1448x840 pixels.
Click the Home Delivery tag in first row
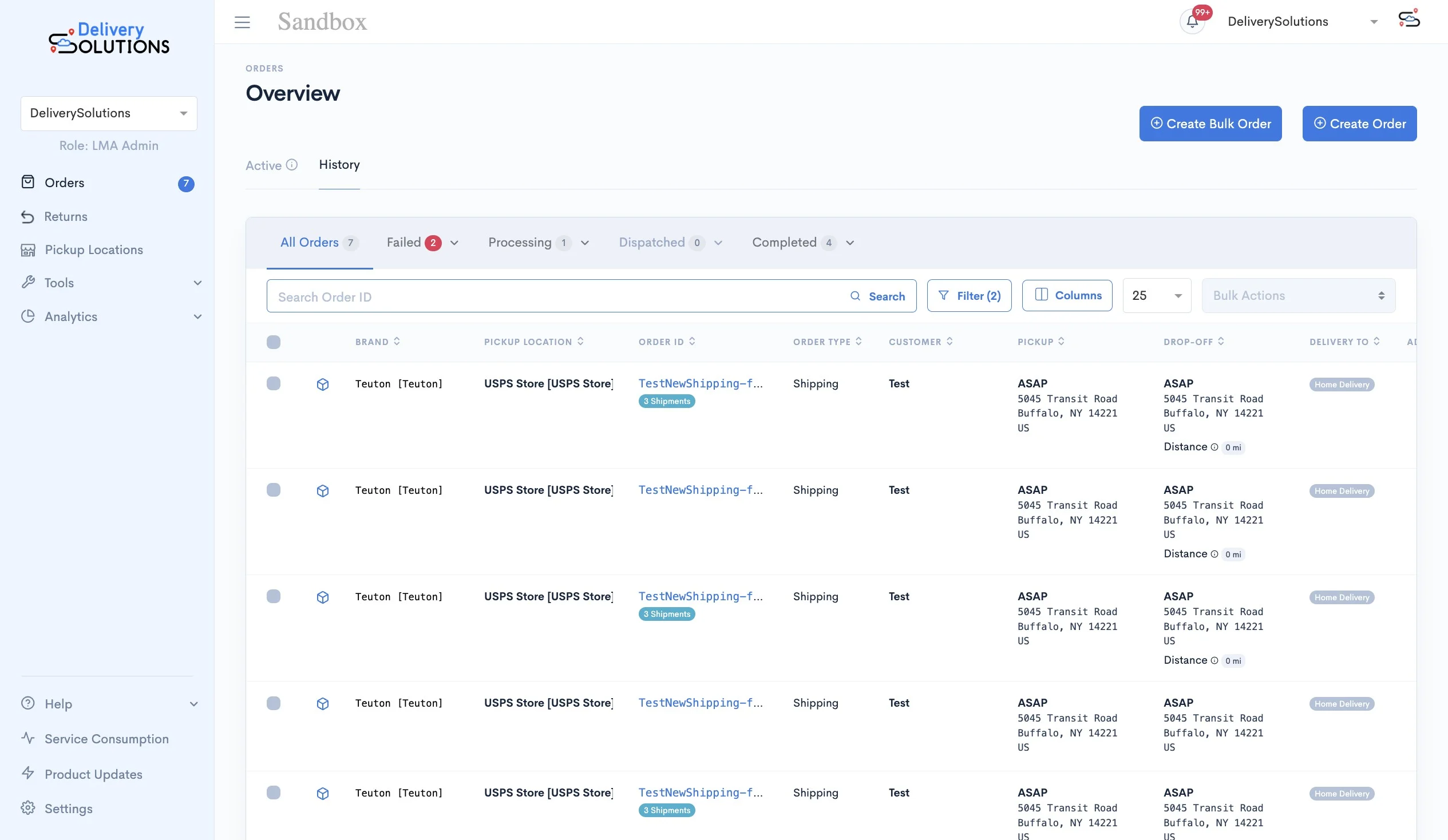pos(1342,385)
